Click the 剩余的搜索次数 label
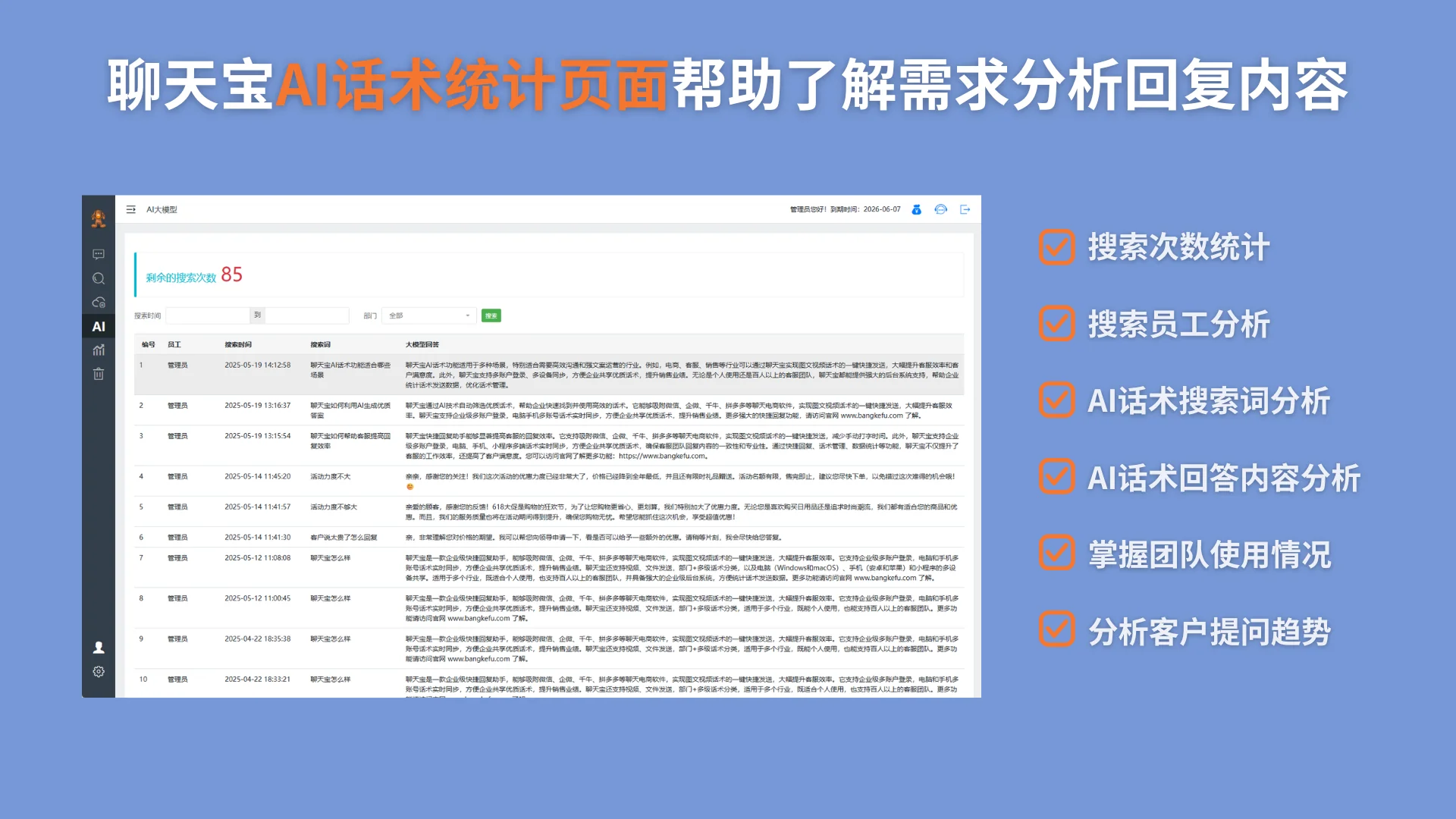The width and height of the screenshot is (1456, 819). [x=181, y=278]
